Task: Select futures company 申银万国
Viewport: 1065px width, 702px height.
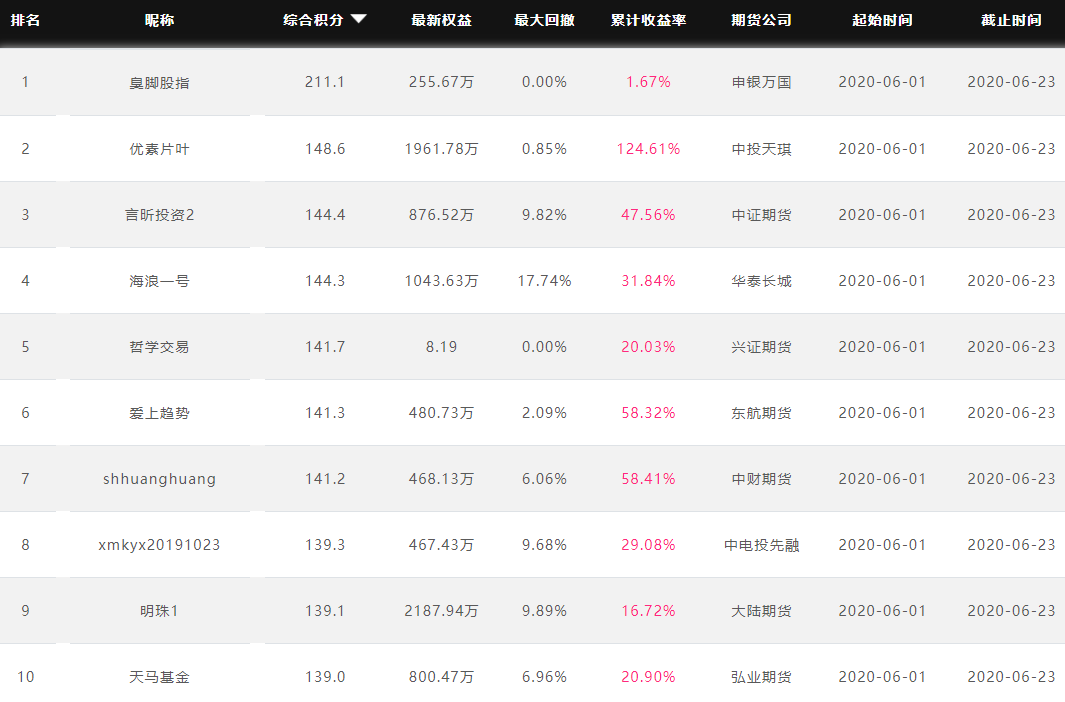Action: point(761,82)
